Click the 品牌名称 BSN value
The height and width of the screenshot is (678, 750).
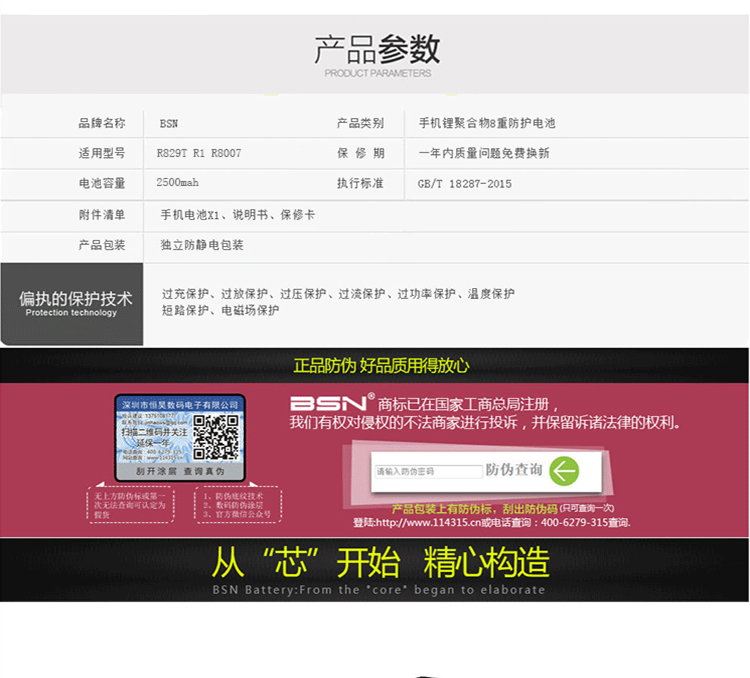(168, 124)
